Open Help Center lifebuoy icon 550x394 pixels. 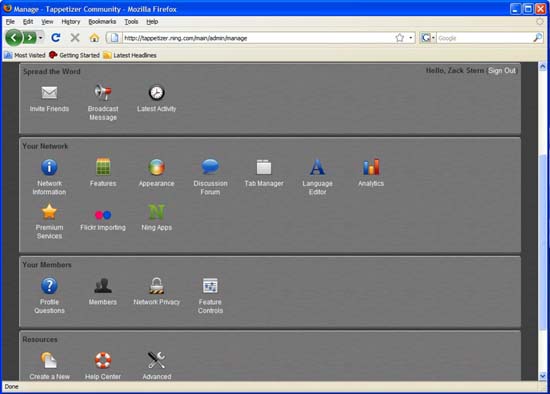click(x=103, y=360)
